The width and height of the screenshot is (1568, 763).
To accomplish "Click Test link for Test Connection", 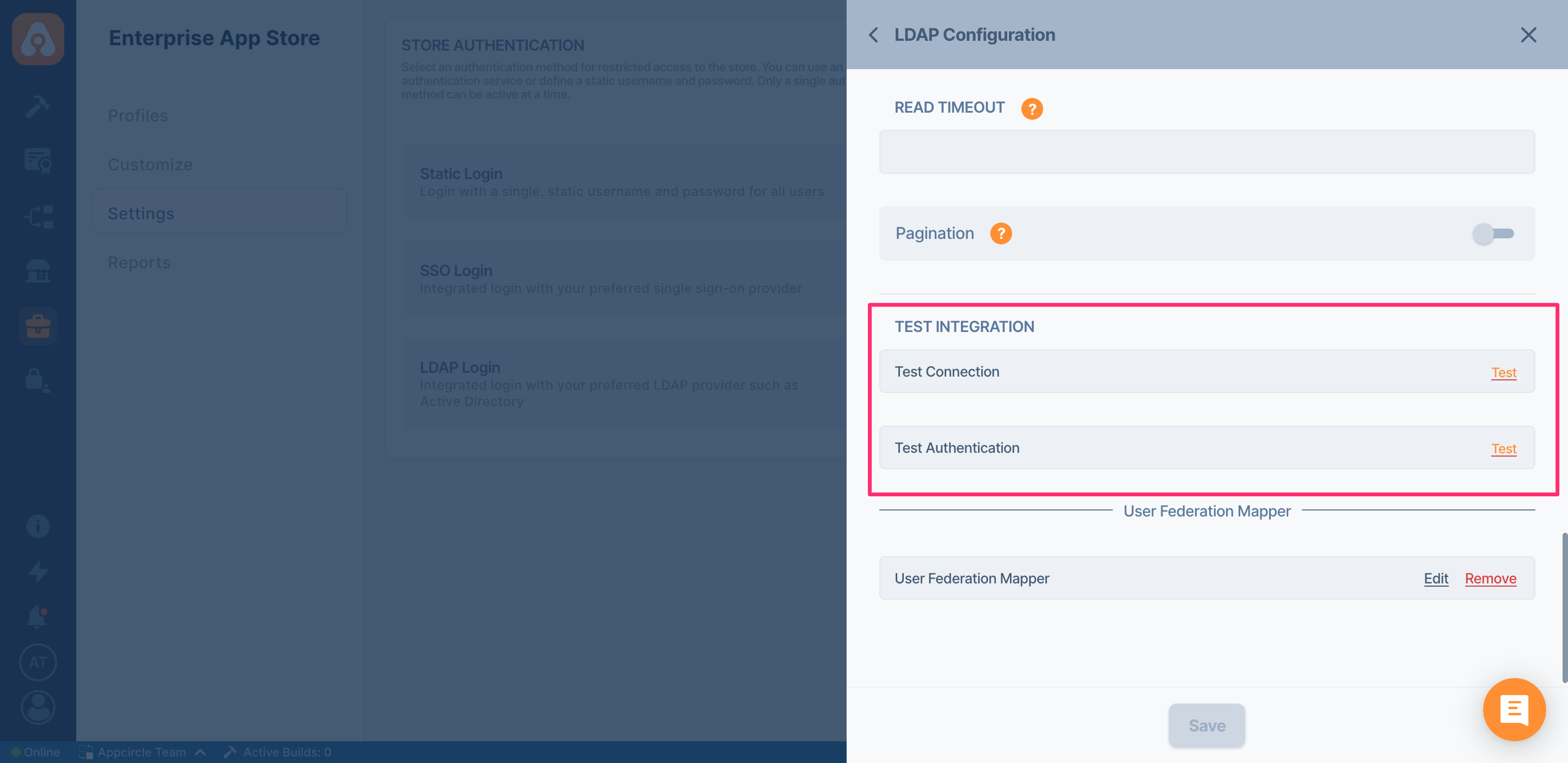I will (1503, 372).
